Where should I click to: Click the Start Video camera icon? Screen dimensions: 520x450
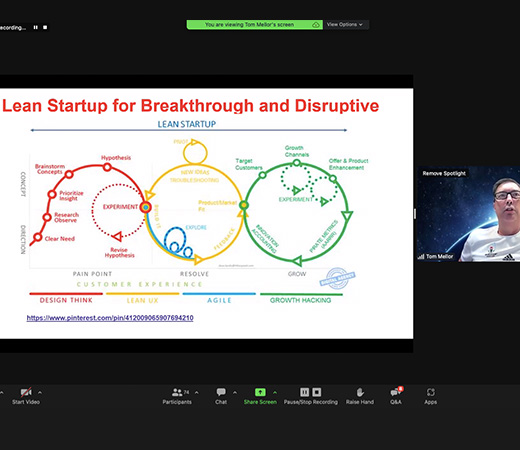26,392
